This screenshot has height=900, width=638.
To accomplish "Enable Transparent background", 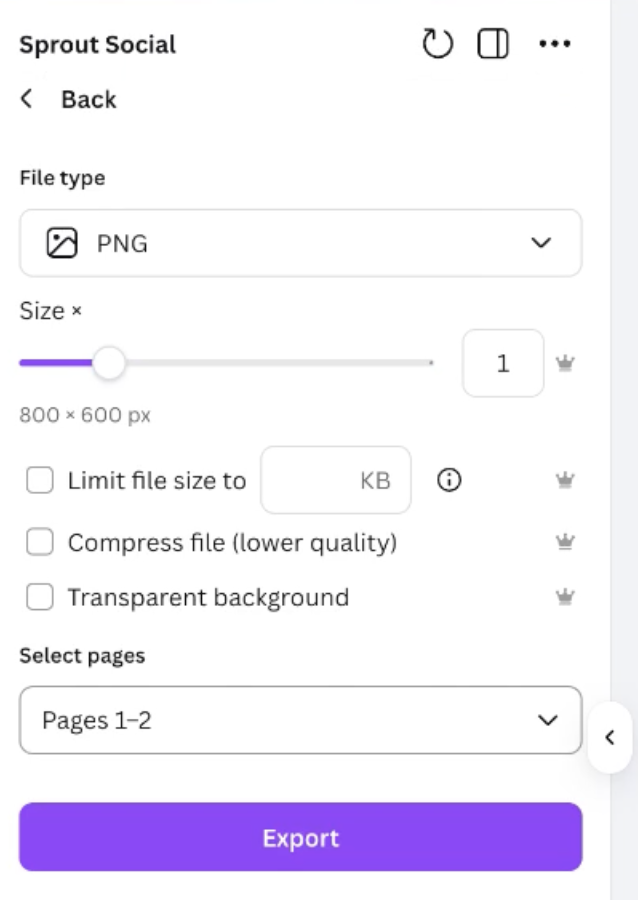I will coord(39,596).
